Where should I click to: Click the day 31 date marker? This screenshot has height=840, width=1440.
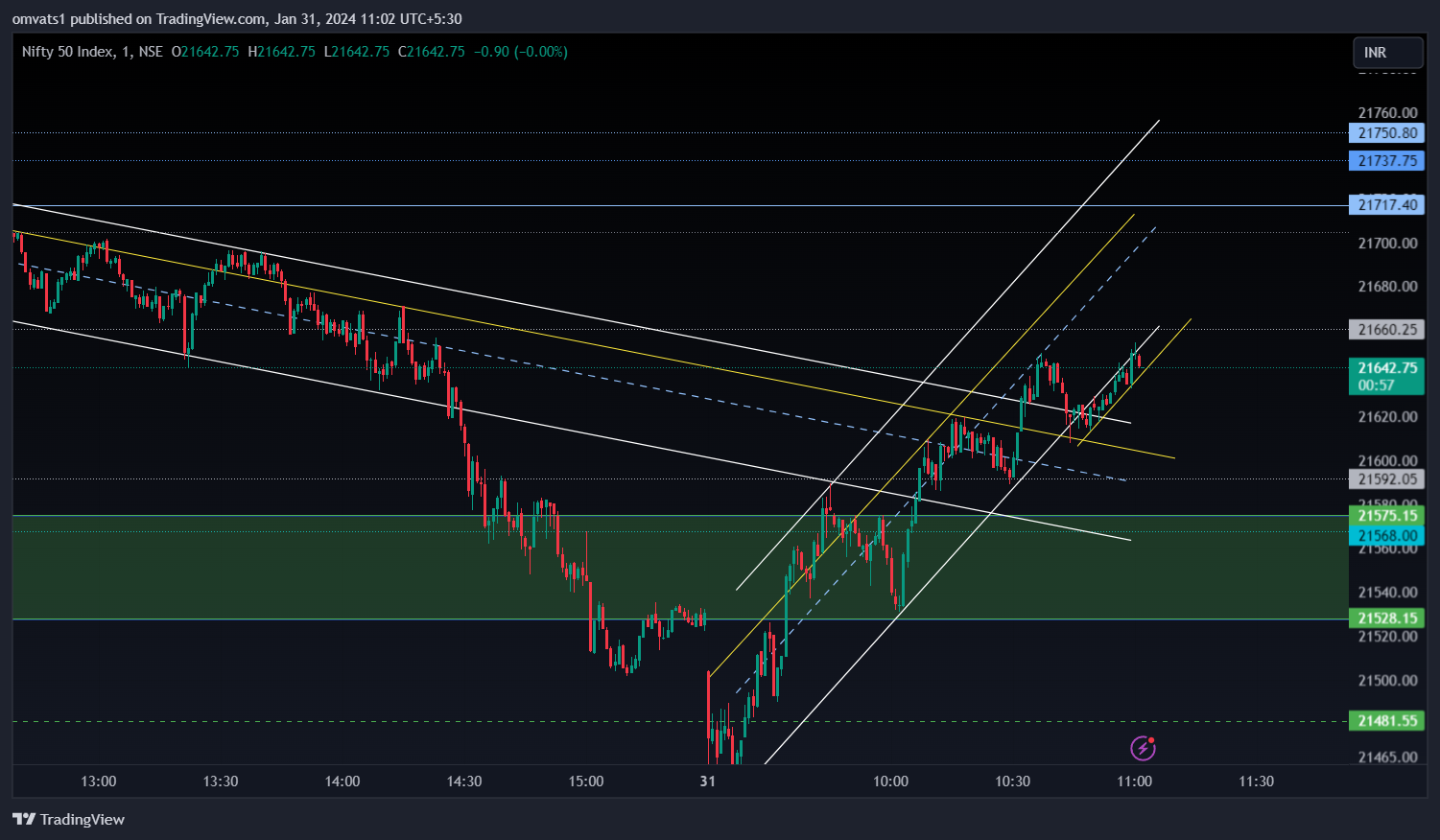(708, 782)
